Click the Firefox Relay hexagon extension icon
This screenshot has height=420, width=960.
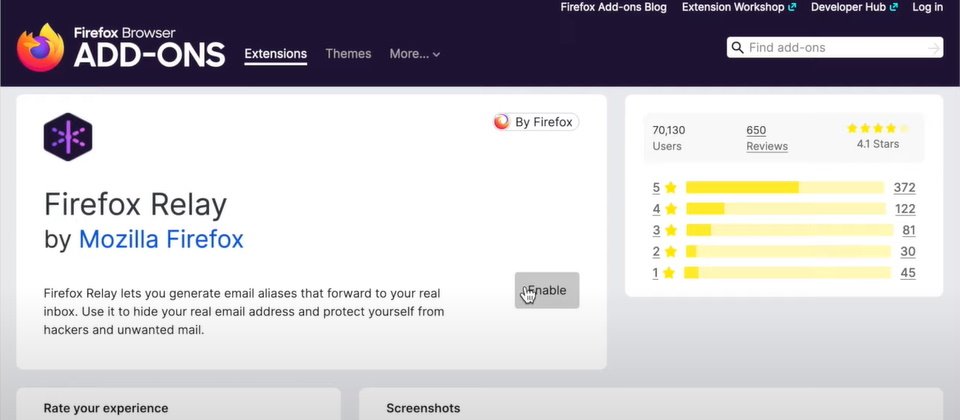pos(68,137)
